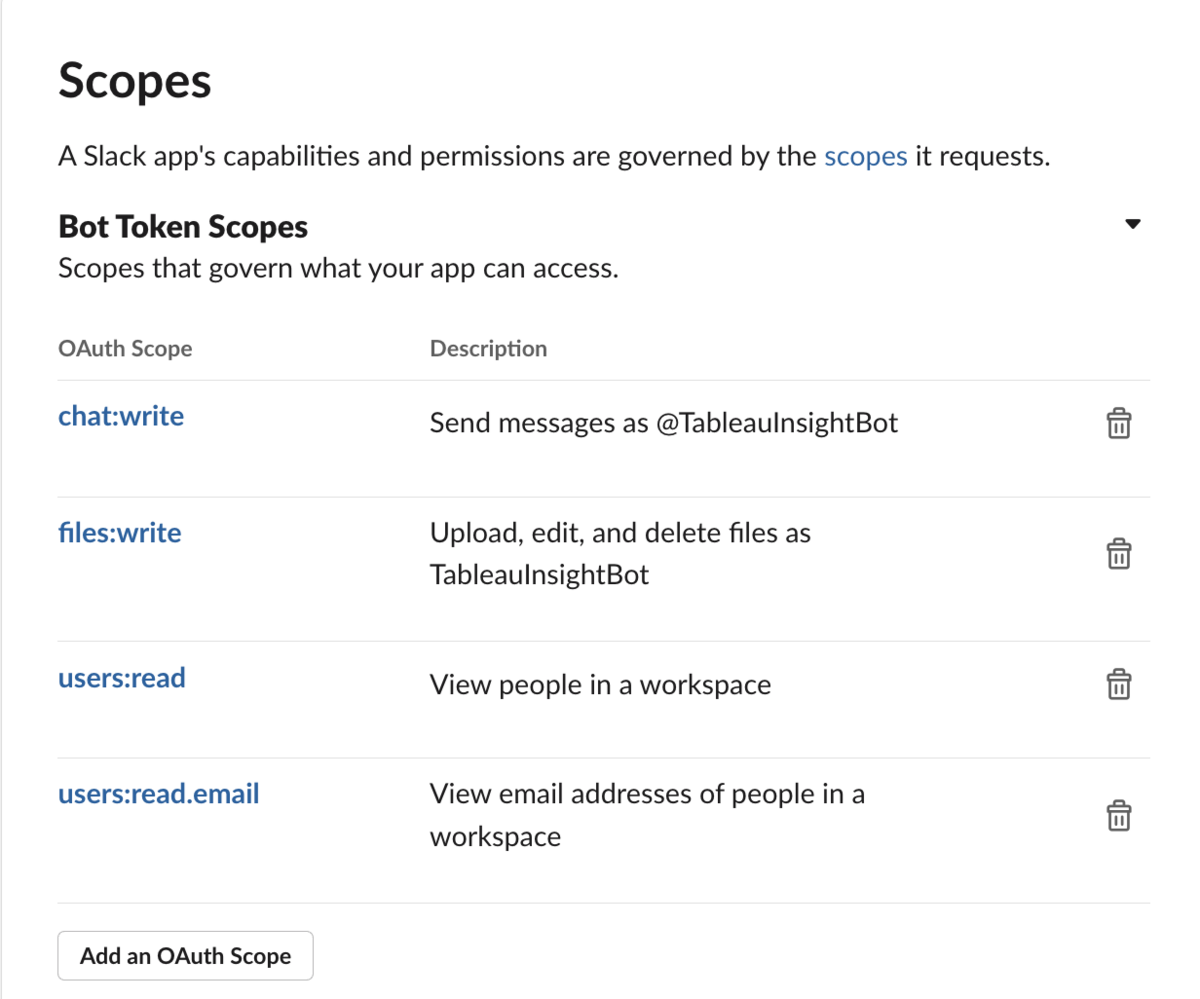Select 'View people in a workspace' description
This screenshot has height=999, width=1200.
(600, 685)
